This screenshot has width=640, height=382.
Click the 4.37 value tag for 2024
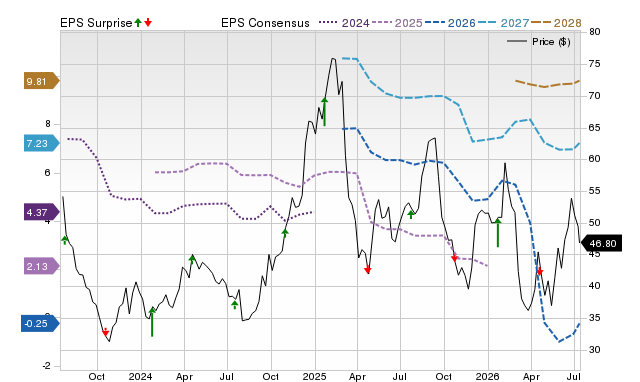click(41, 212)
